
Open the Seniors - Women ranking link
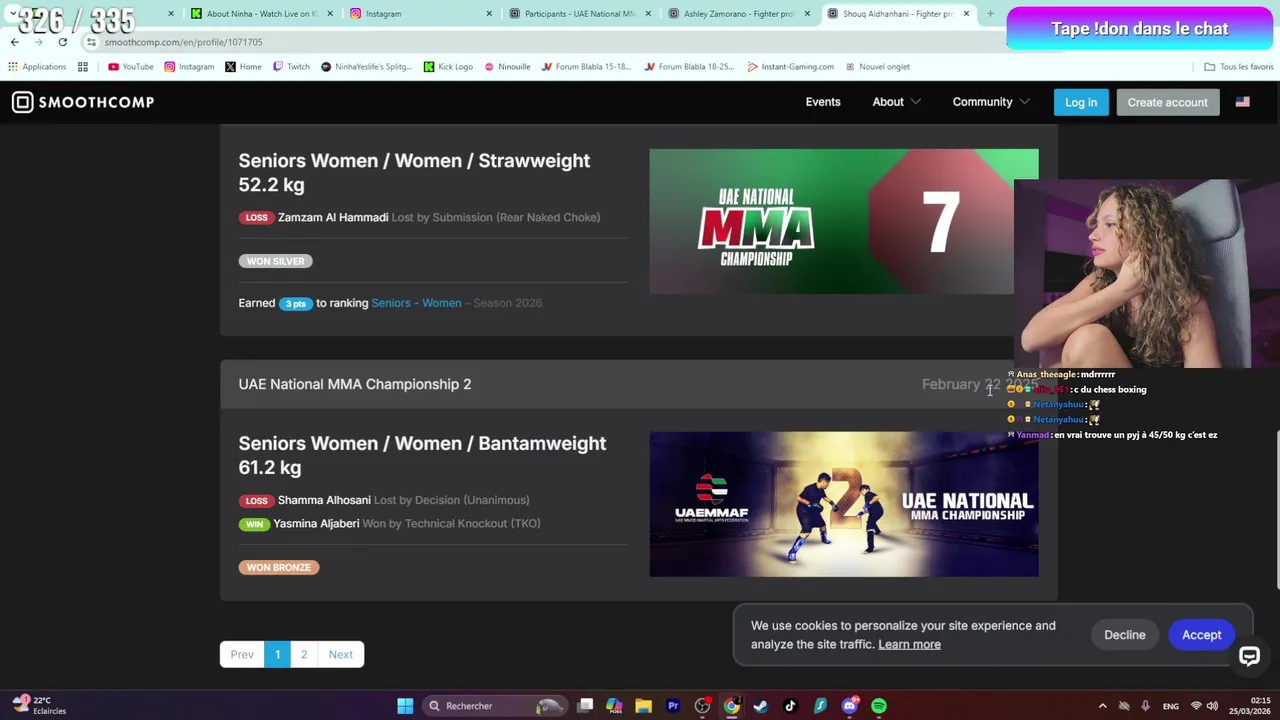click(x=416, y=303)
